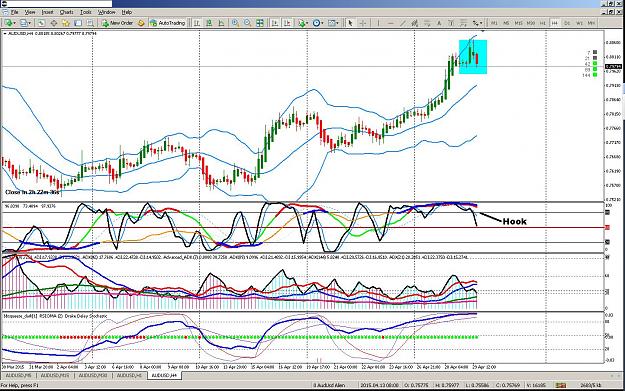Expand the Indicators dropdown arrow
Image resolution: width=625 pixels, height=391 pixels.
click(308, 24)
